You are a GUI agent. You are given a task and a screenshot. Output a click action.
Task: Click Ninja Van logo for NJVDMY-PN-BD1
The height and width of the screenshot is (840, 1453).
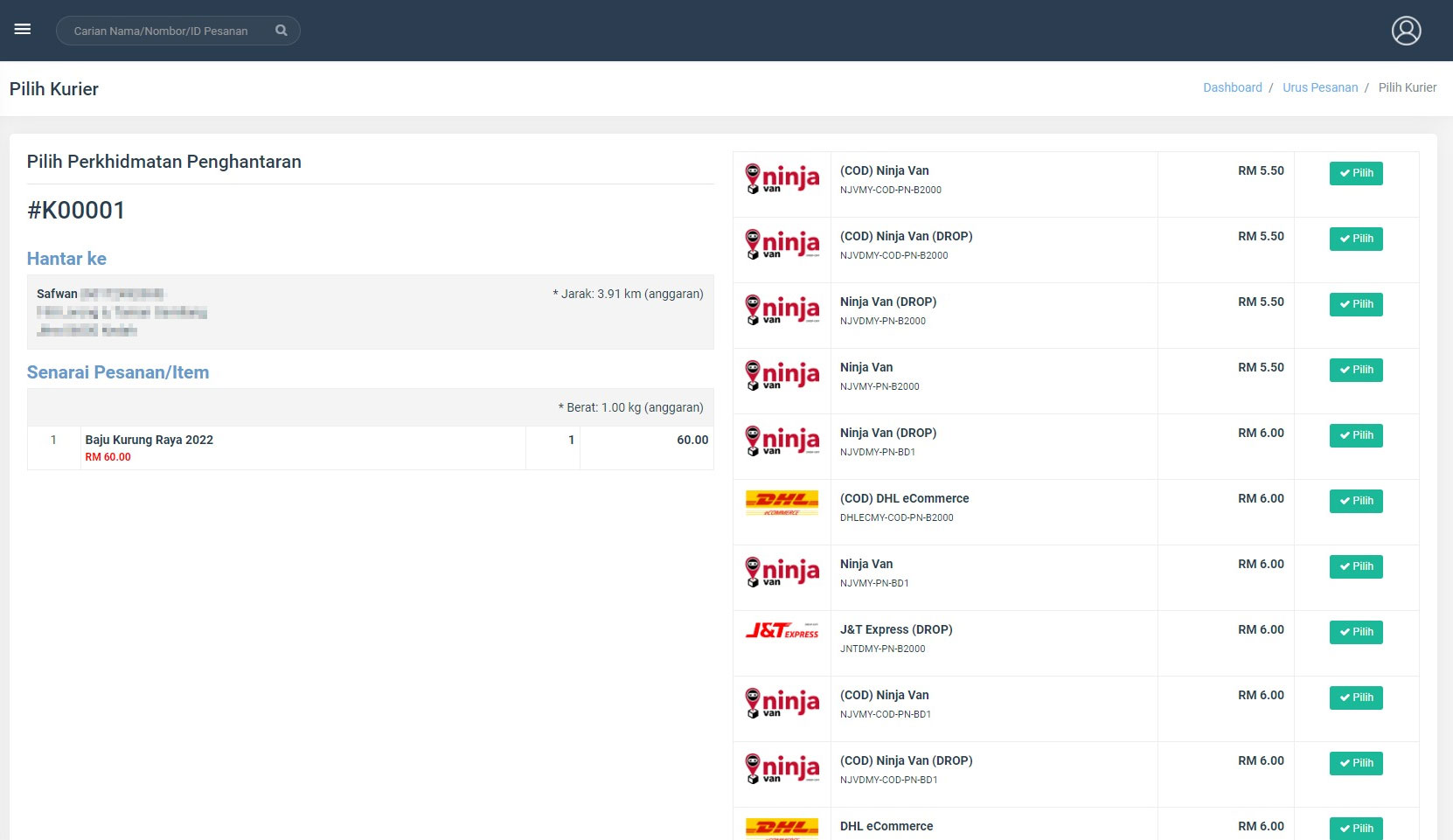click(x=782, y=441)
